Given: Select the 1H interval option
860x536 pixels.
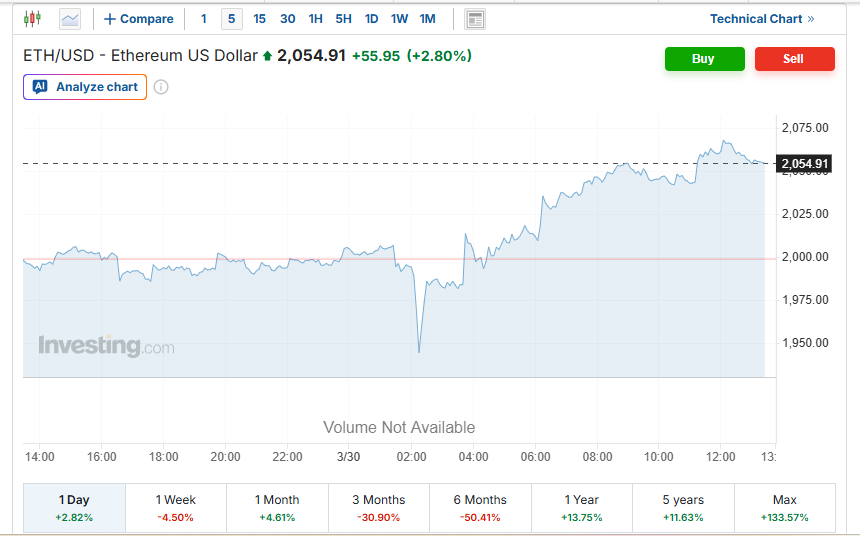Looking at the screenshot, I should click(x=316, y=19).
